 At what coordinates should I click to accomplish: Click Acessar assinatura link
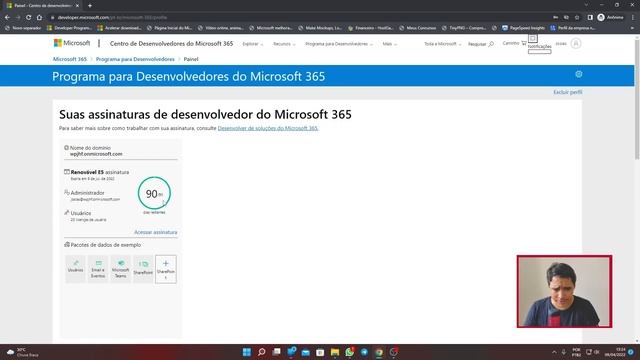(x=156, y=232)
